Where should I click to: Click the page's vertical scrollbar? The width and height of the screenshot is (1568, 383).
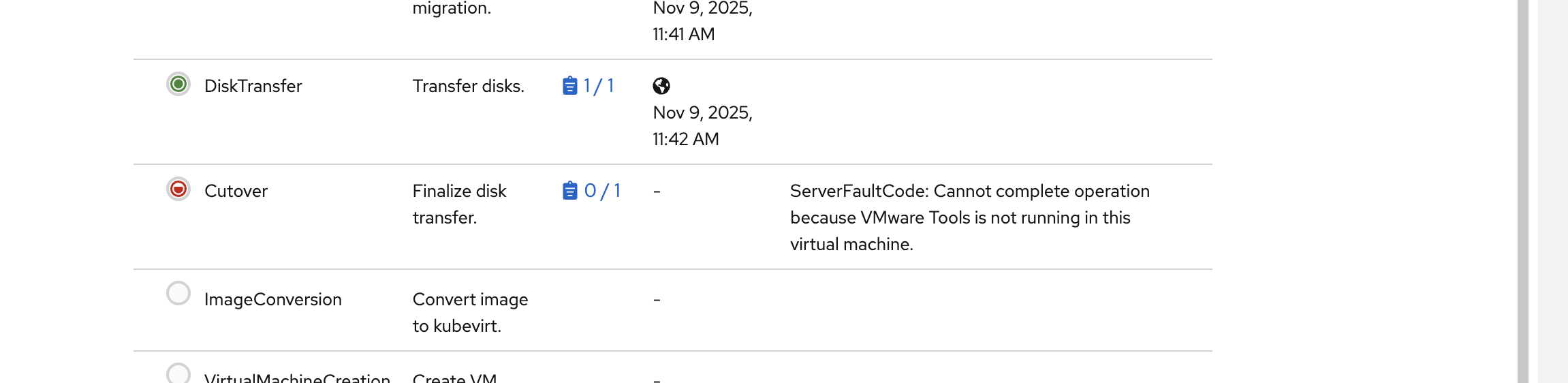pyautogui.click(x=1523, y=191)
